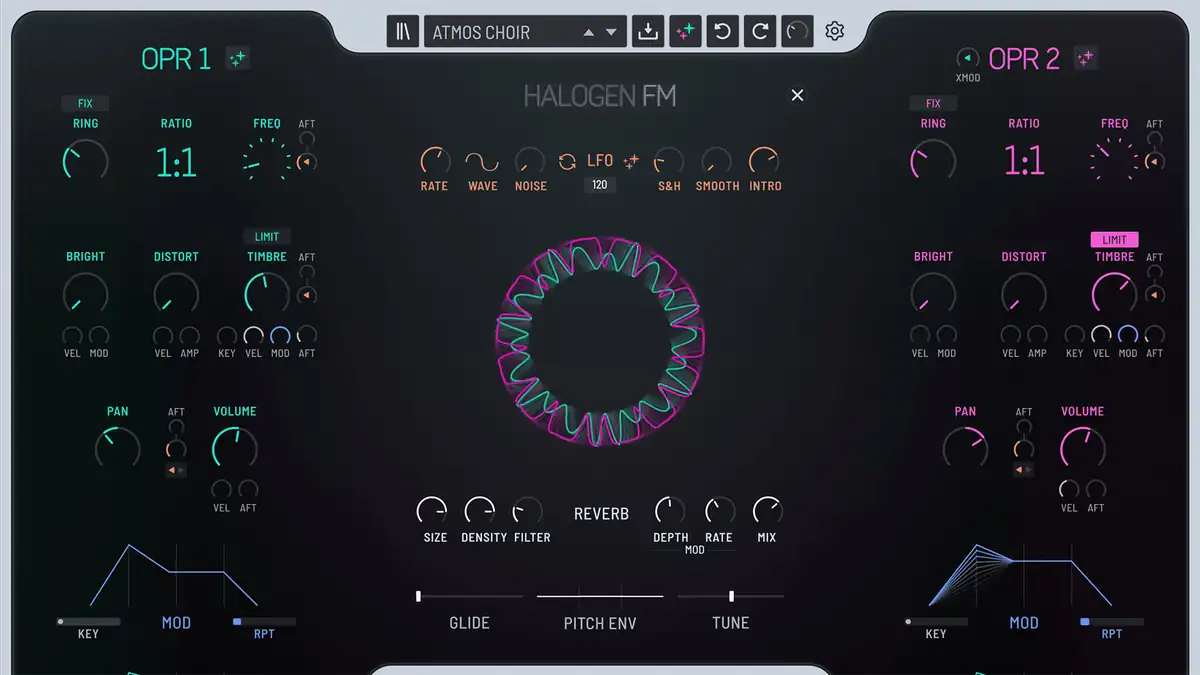The image size is (1200, 675).
Task: Click the PITCH ENV control
Action: [599, 596]
